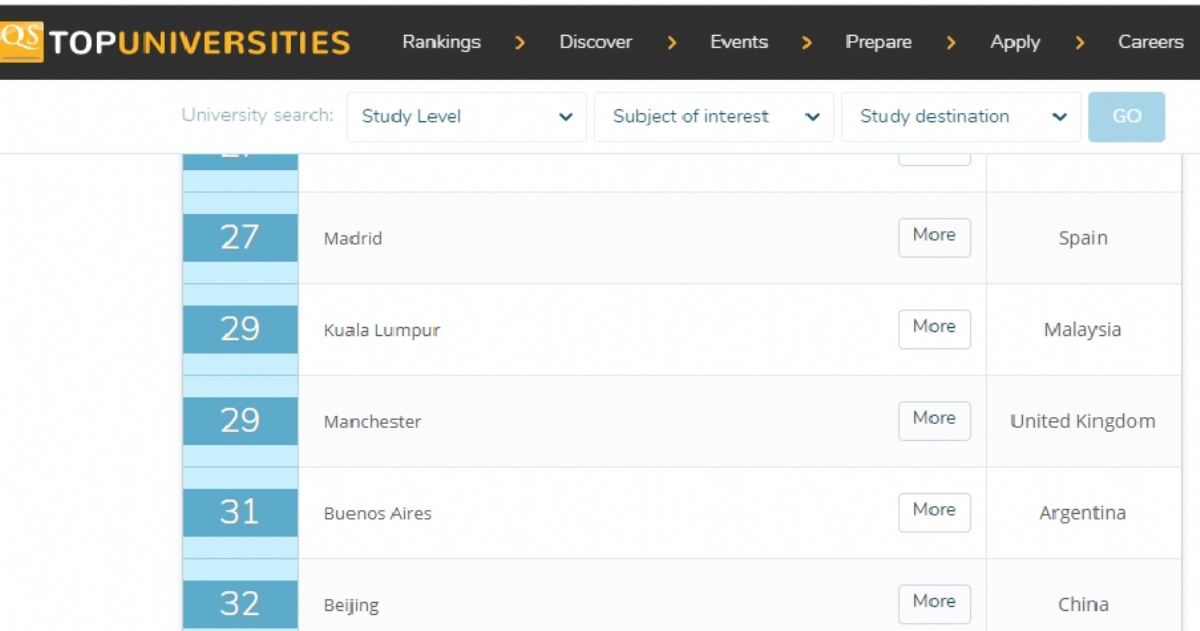The height and width of the screenshot is (631, 1200).
Task: Click the QS Top Universities logo
Action: pyautogui.click(x=175, y=42)
